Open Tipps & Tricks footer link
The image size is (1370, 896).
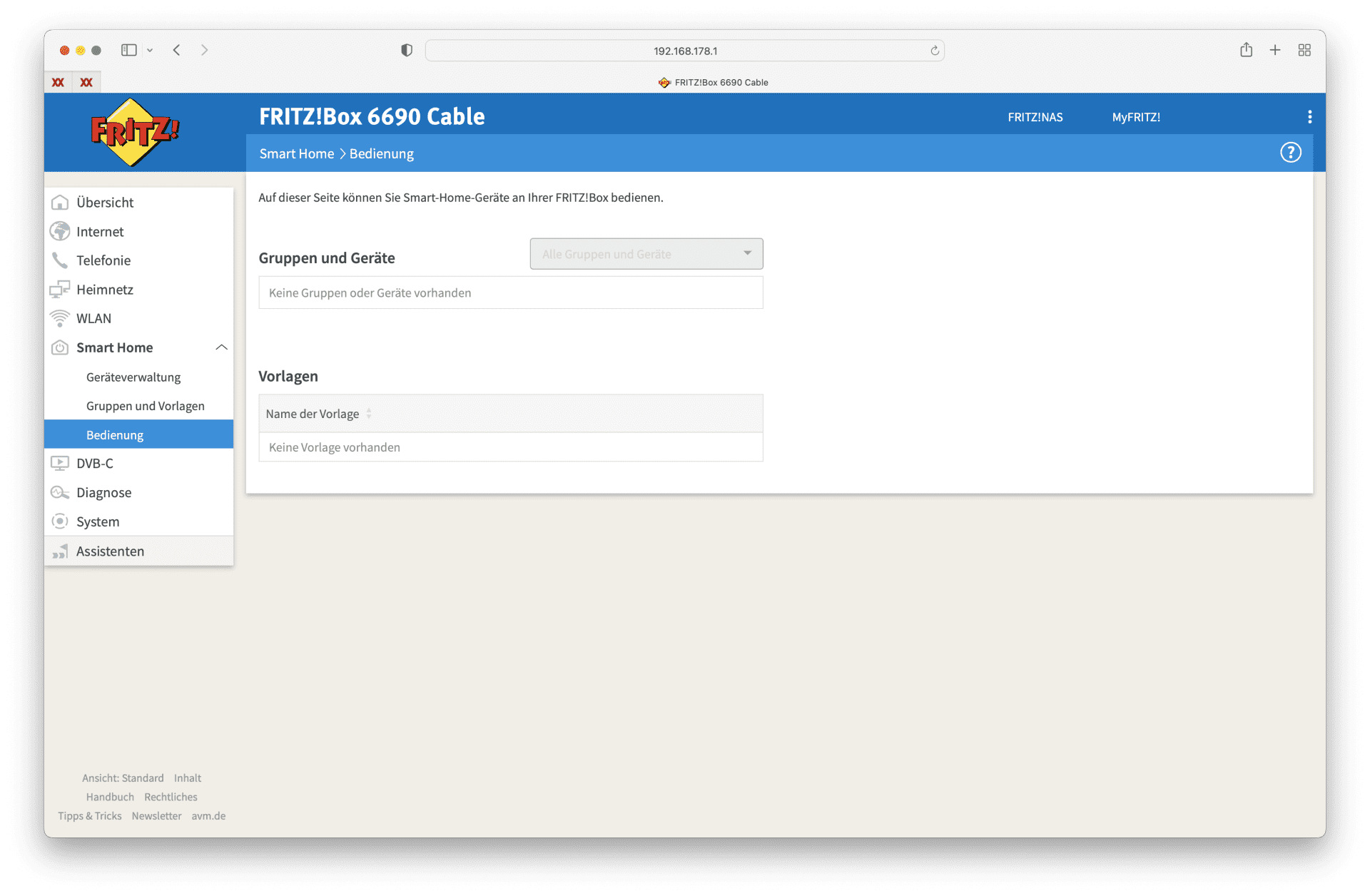point(90,815)
